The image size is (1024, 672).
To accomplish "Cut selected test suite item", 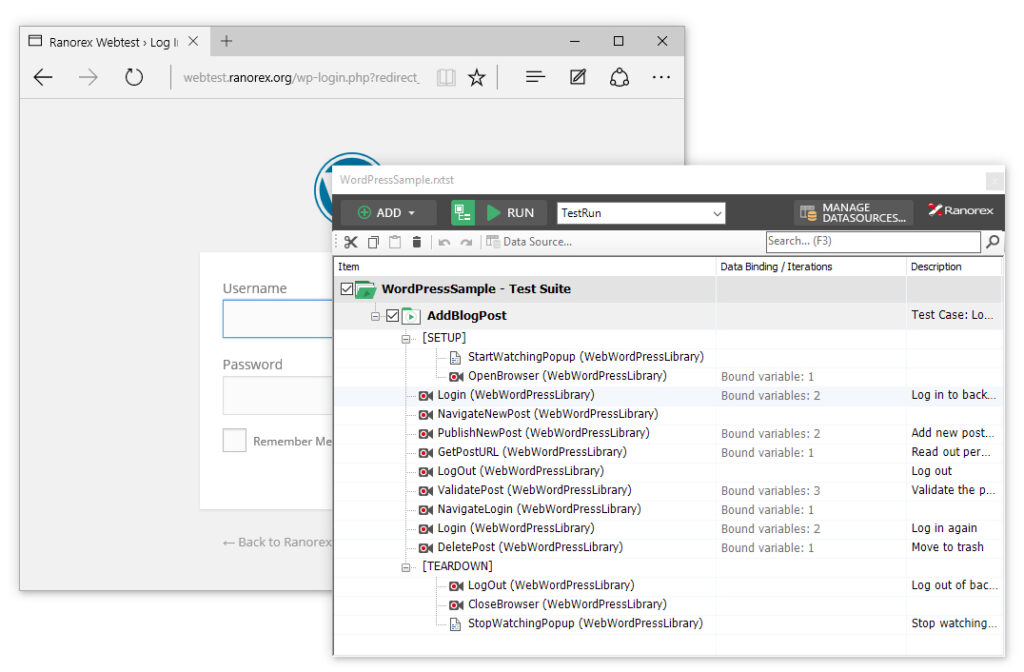I will (351, 242).
